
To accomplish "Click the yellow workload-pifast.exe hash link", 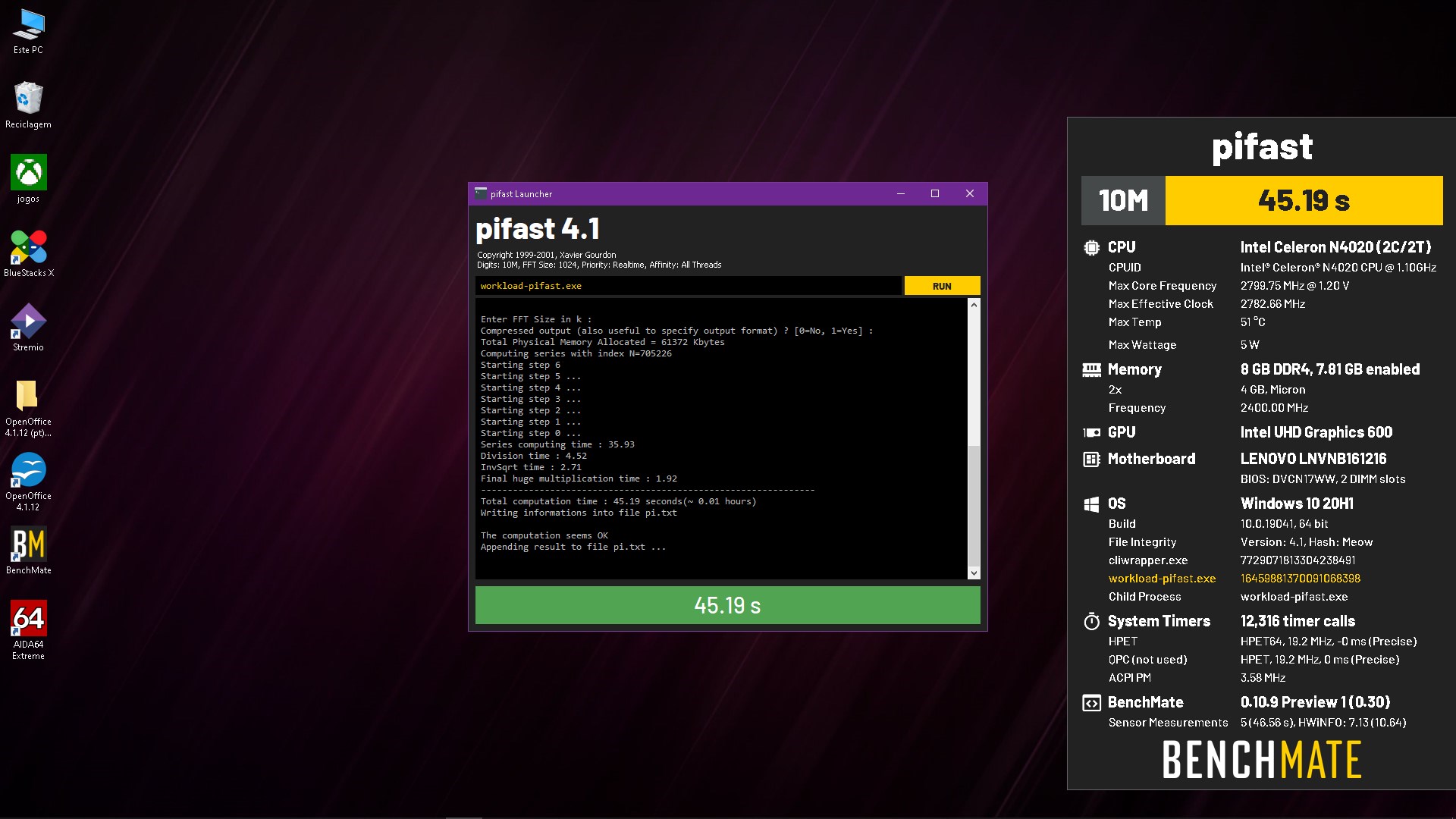I will 1300,579.
